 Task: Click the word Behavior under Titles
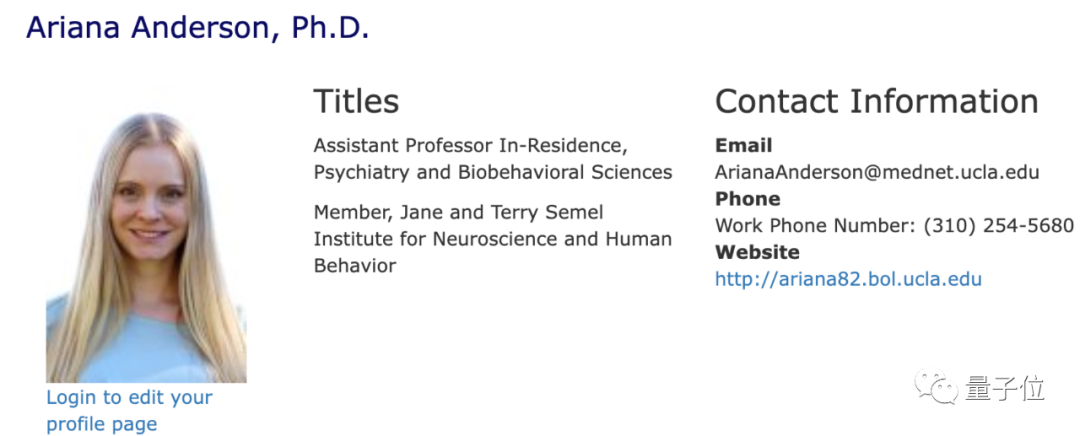click(x=355, y=266)
